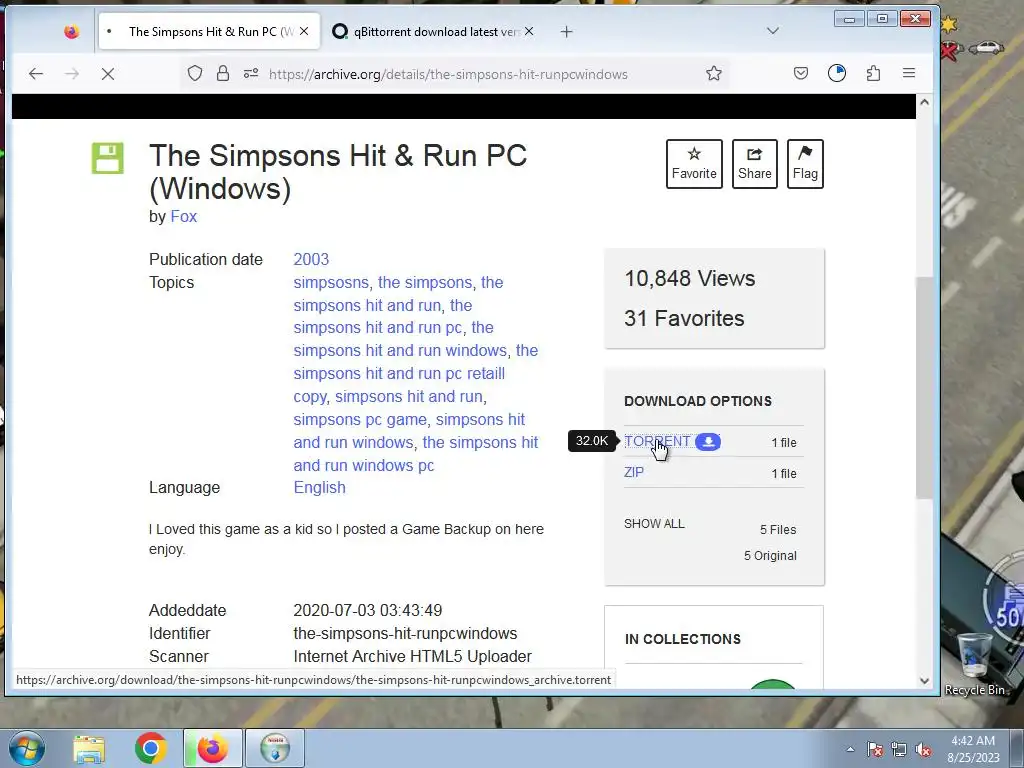Viewport: 1024px width, 768px height.
Task: Click the vertical scrollbar thumb
Action: click(923, 387)
